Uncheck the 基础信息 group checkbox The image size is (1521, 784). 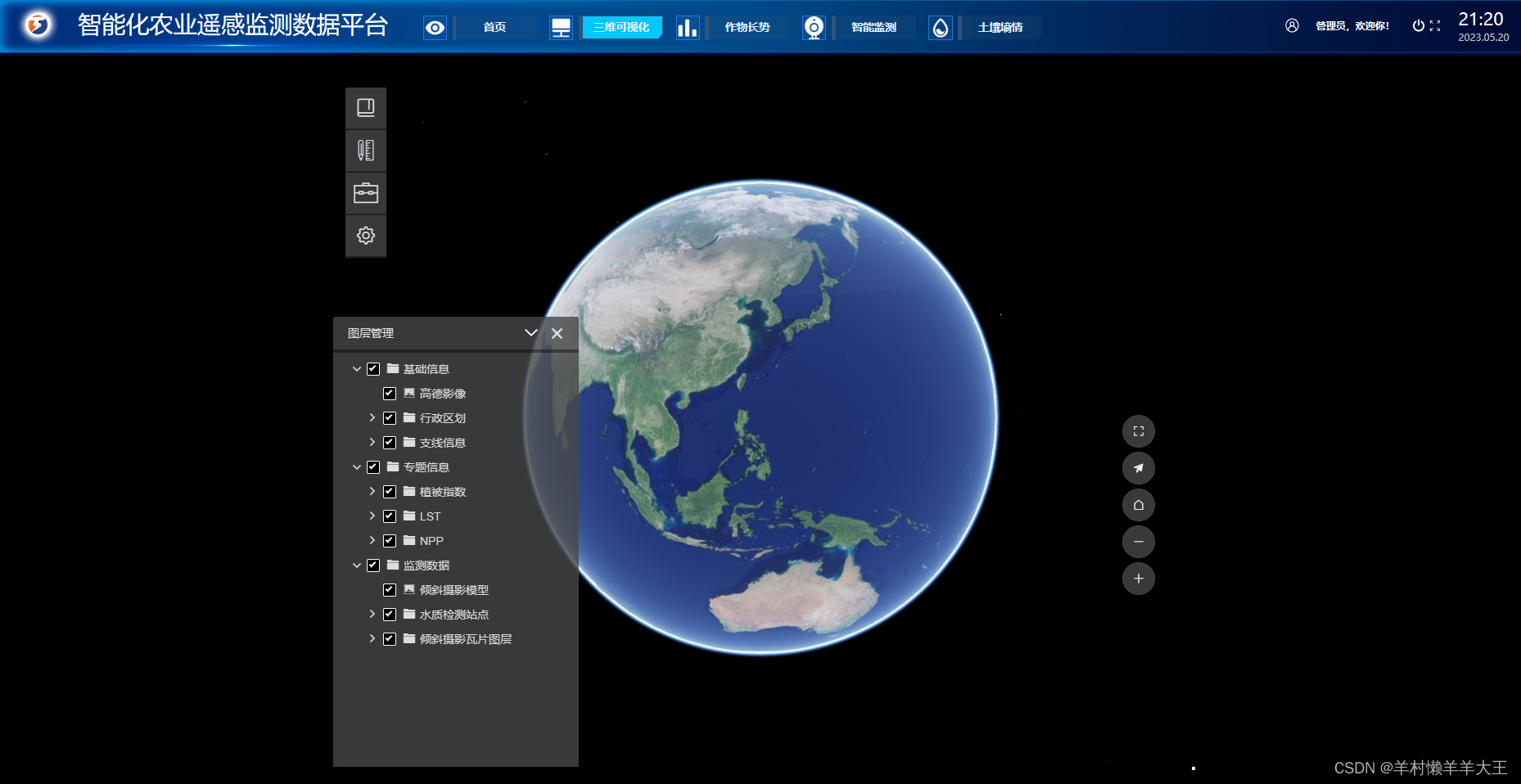point(373,369)
